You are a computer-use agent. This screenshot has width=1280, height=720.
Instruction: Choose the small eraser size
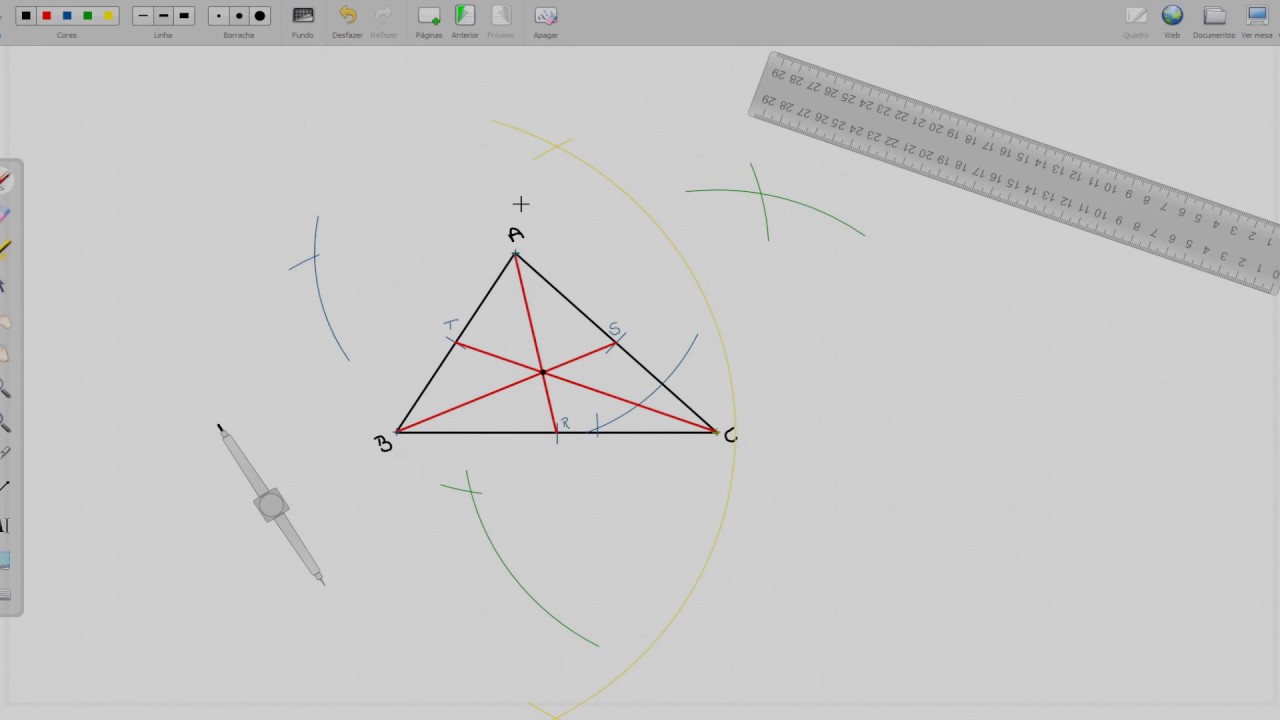219,16
